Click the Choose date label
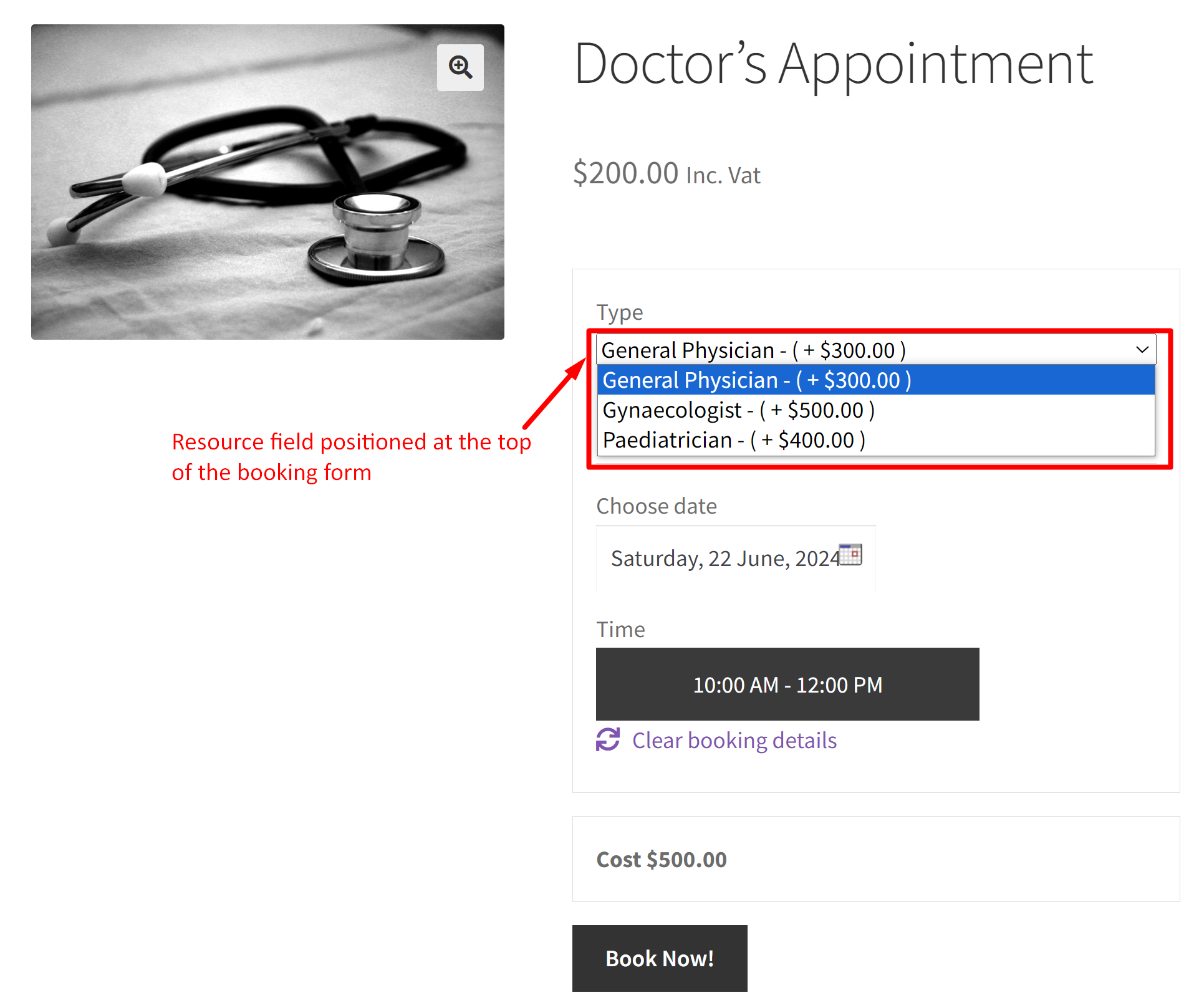Screen dimensions: 1189x1008 pos(656,506)
